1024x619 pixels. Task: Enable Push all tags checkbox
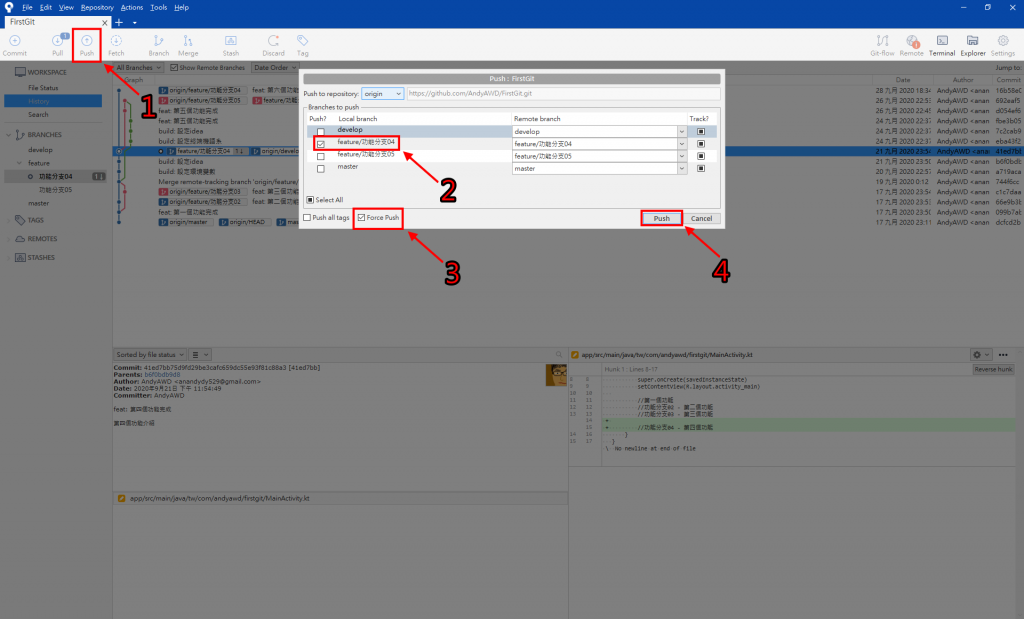click(307, 217)
